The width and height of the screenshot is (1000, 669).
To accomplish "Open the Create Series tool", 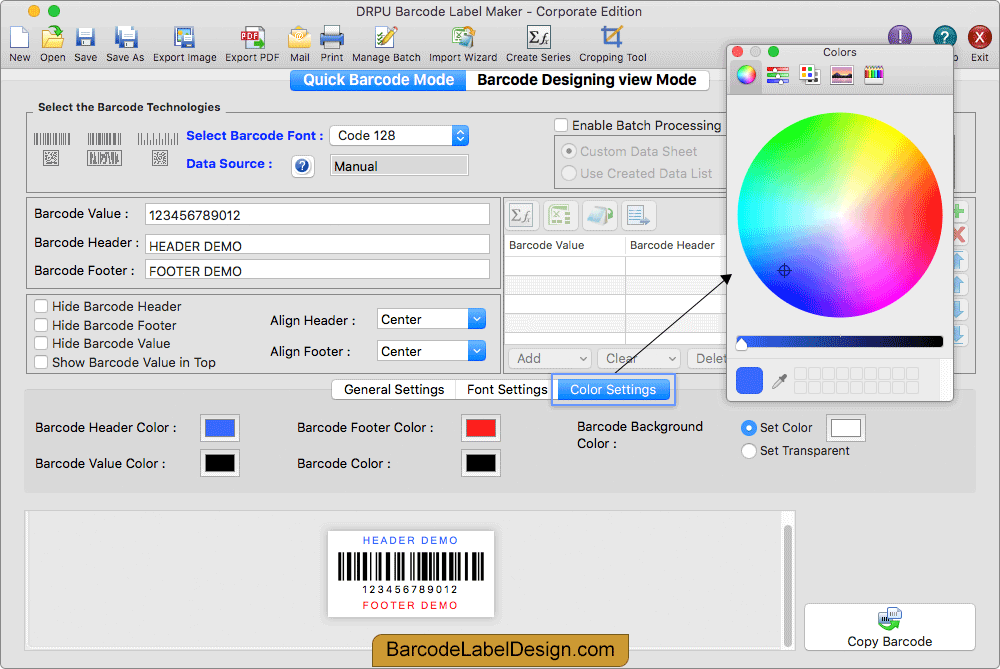I will [x=538, y=38].
